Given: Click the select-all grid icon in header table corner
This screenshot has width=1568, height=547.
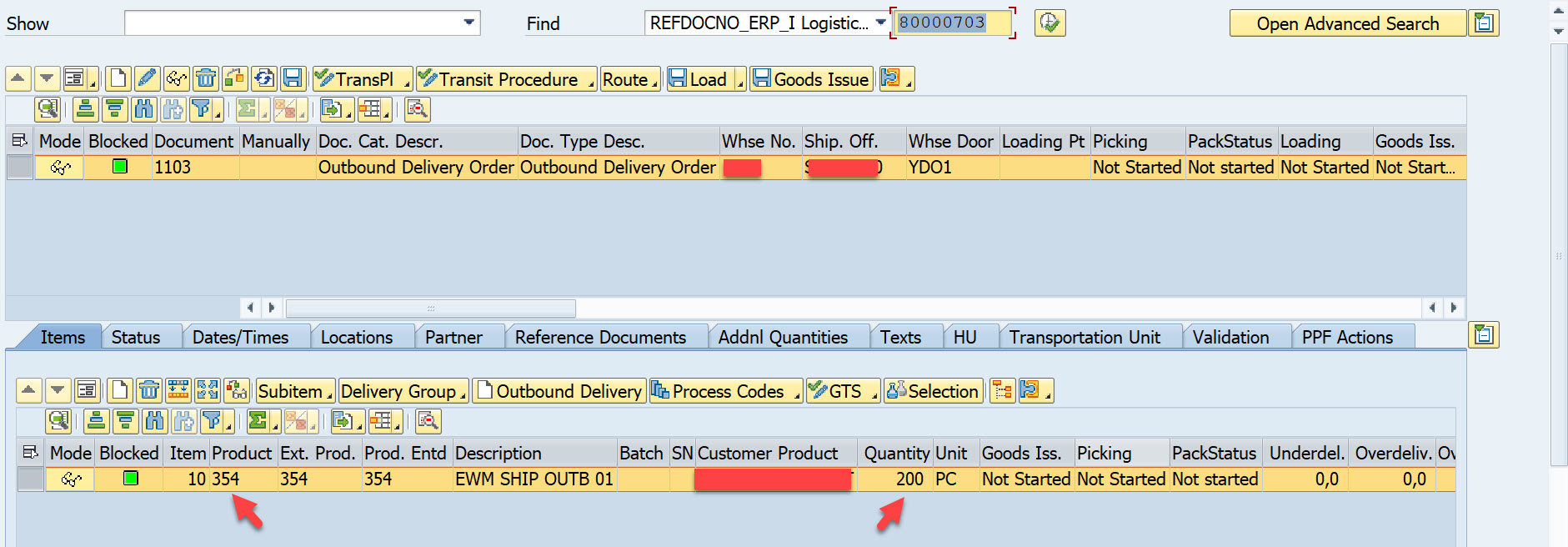Looking at the screenshot, I should (20, 141).
